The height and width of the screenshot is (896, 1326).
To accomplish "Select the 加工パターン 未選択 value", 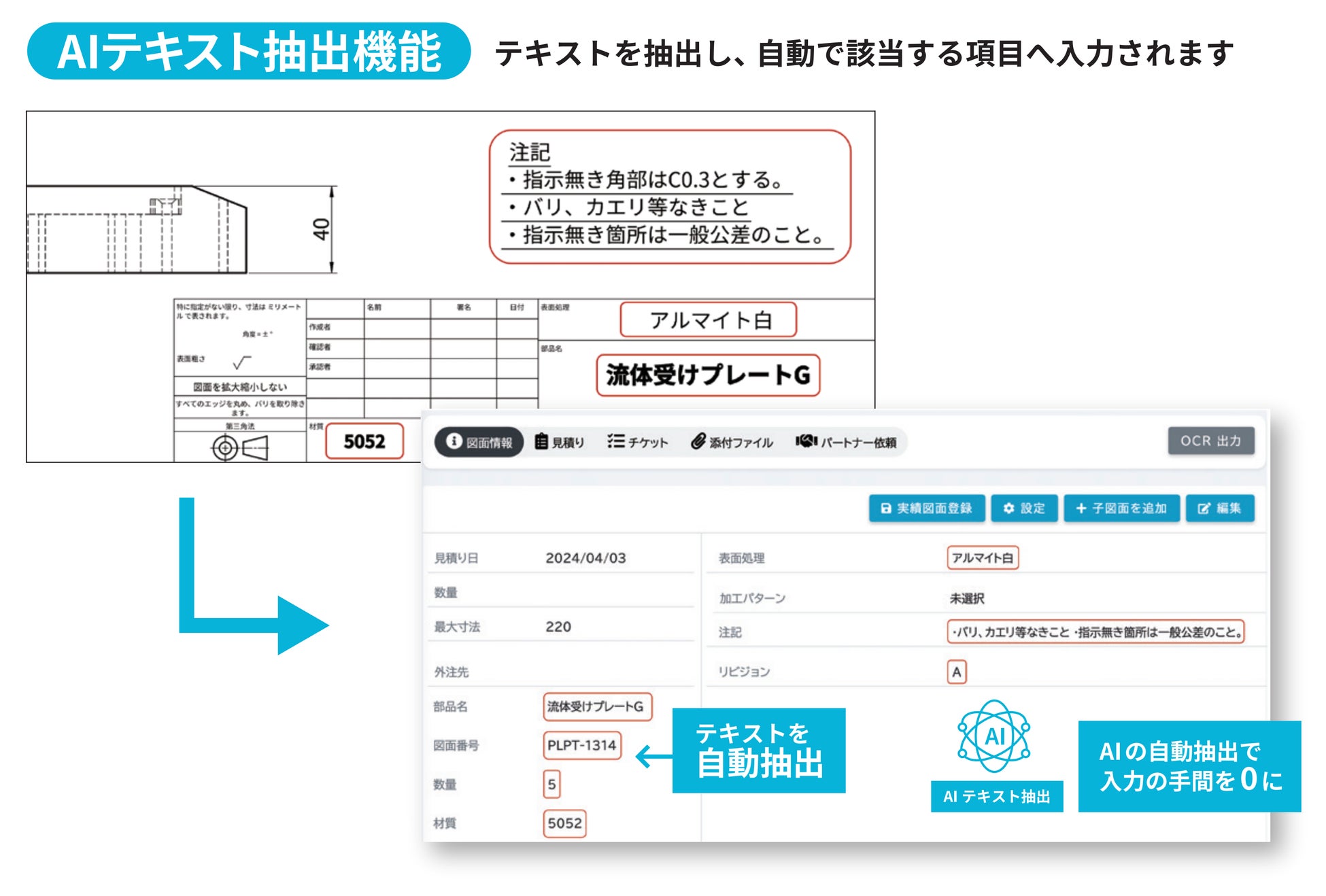I will pyautogui.click(x=966, y=598).
